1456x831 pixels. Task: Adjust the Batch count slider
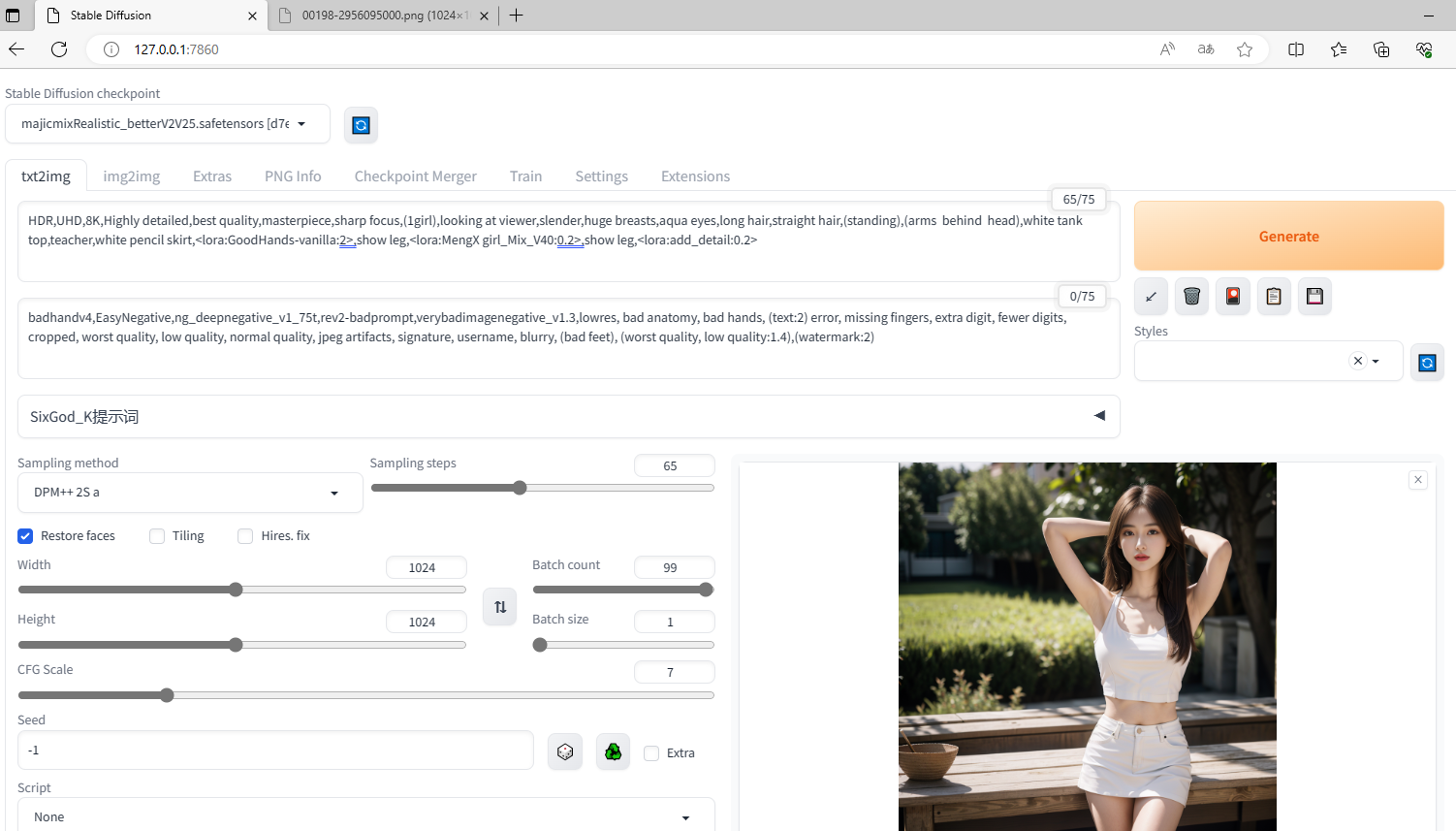pos(623,590)
